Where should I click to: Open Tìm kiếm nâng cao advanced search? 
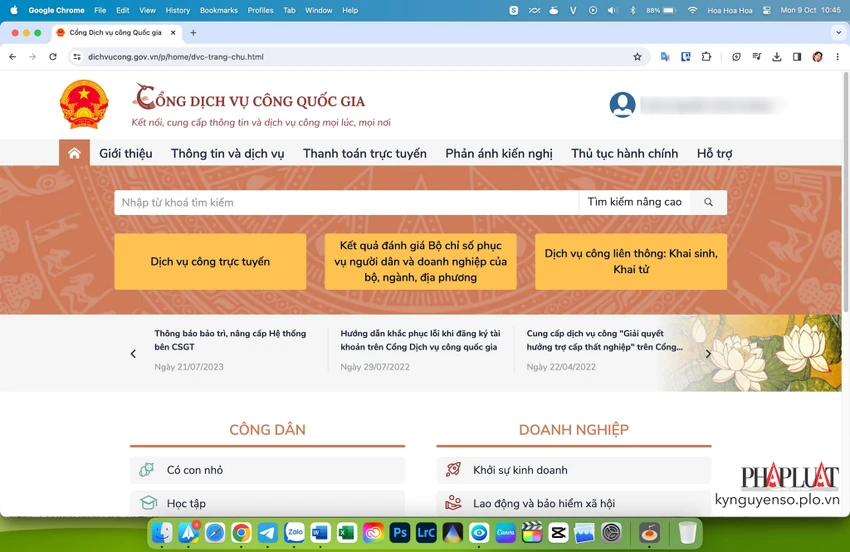tap(634, 202)
